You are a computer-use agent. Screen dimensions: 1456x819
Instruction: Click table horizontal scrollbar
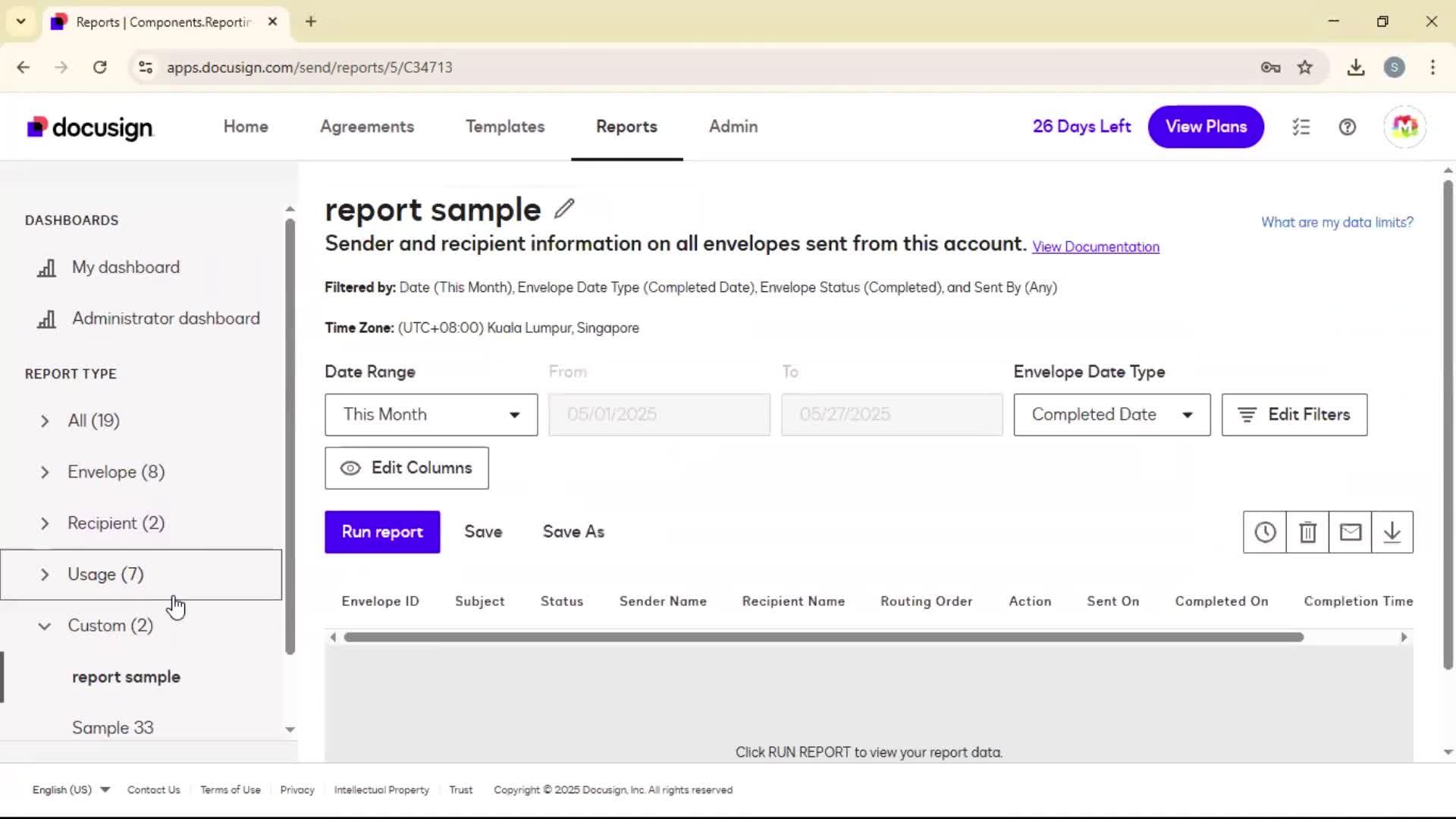(x=824, y=638)
